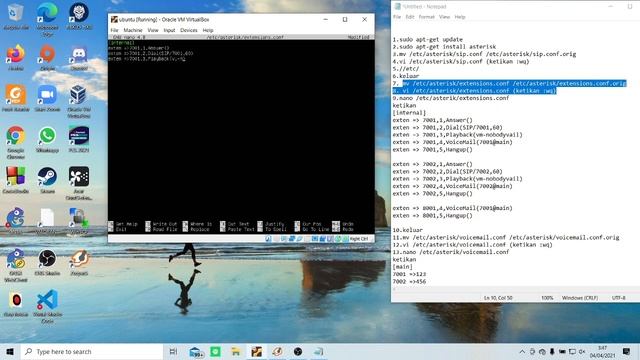Click the Windows Start button

[10, 351]
